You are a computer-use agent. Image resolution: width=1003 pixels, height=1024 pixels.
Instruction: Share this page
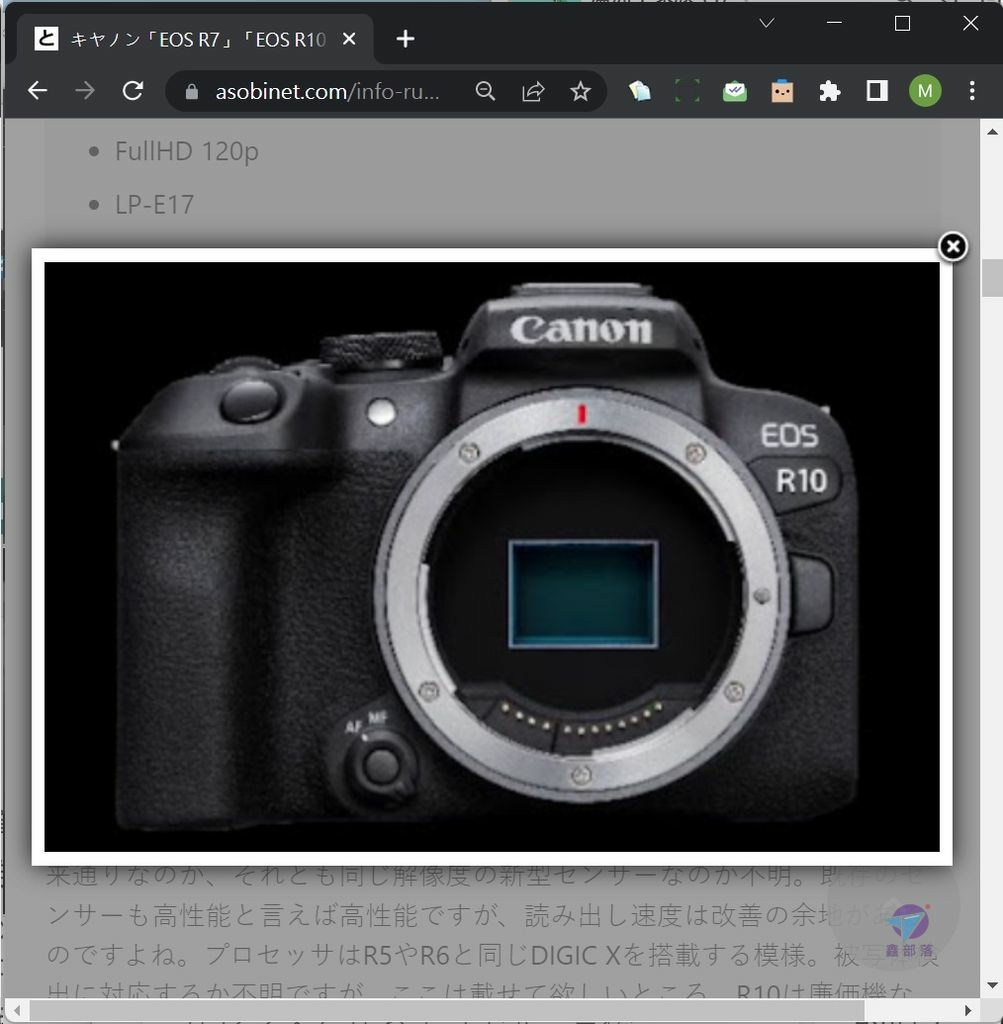pos(533,91)
